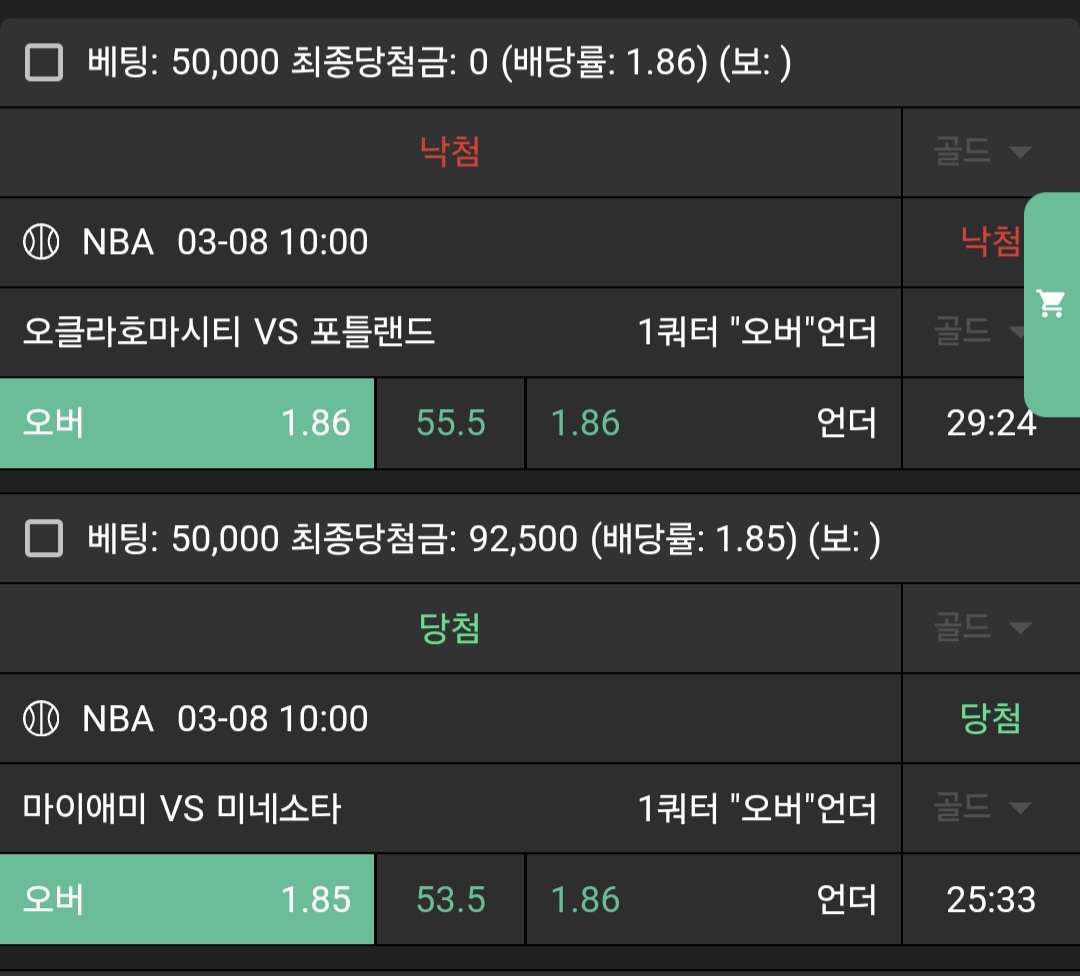The height and width of the screenshot is (976, 1080).
Task: Click basketball icon beside Oklahoma City match
Action: [41, 242]
